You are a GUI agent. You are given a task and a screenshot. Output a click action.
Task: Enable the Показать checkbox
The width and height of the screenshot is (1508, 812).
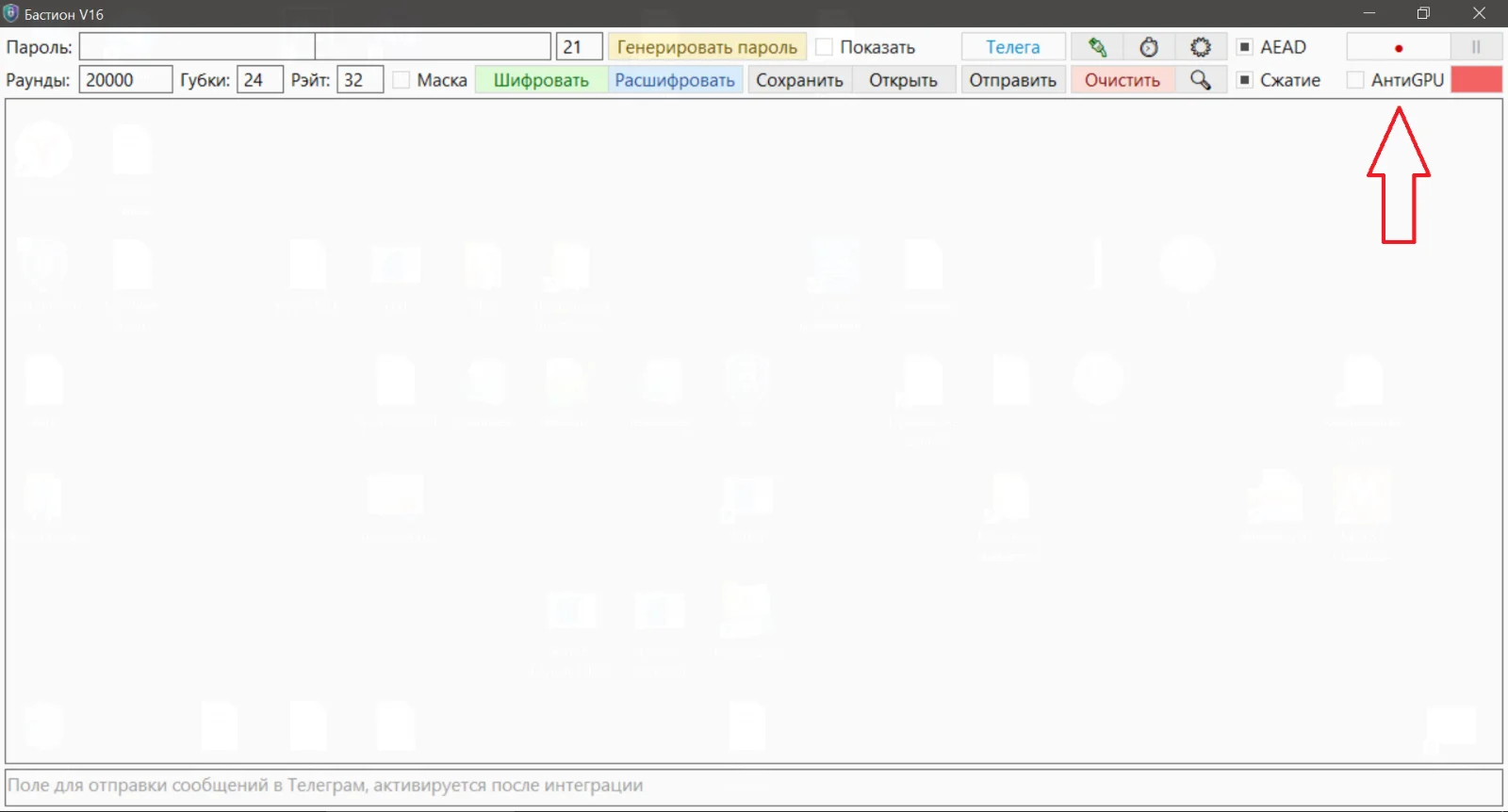pos(825,47)
